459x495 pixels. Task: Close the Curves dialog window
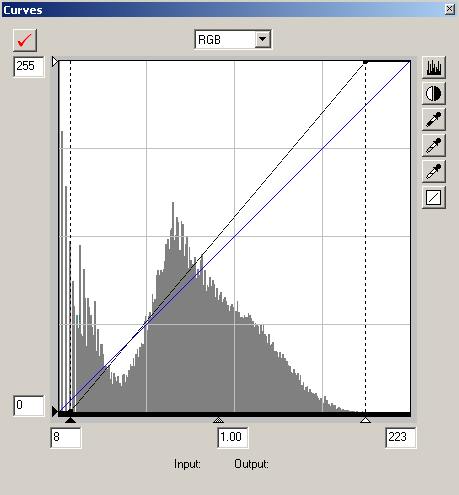click(x=449, y=9)
